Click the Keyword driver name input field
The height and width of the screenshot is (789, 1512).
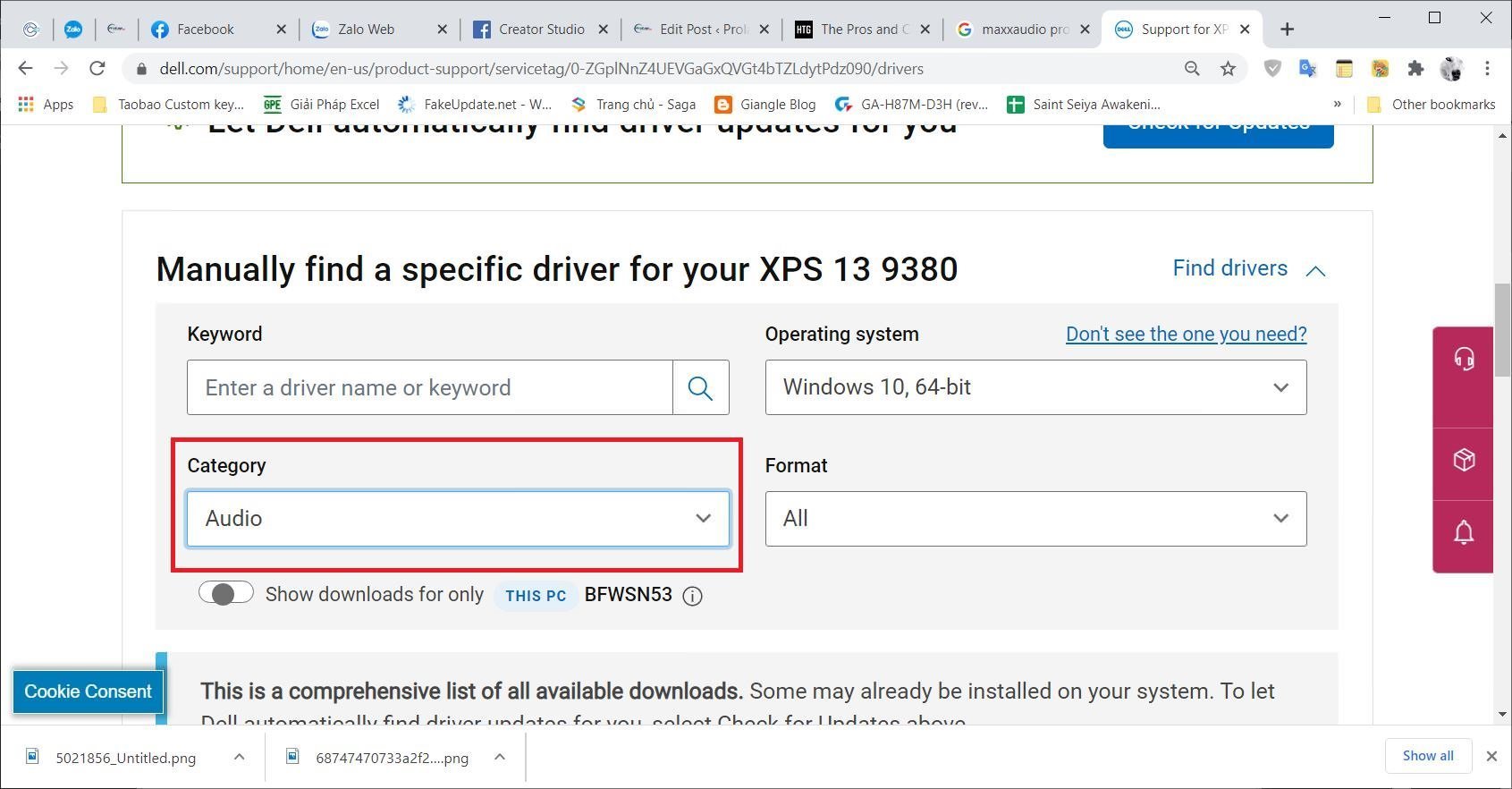click(430, 387)
